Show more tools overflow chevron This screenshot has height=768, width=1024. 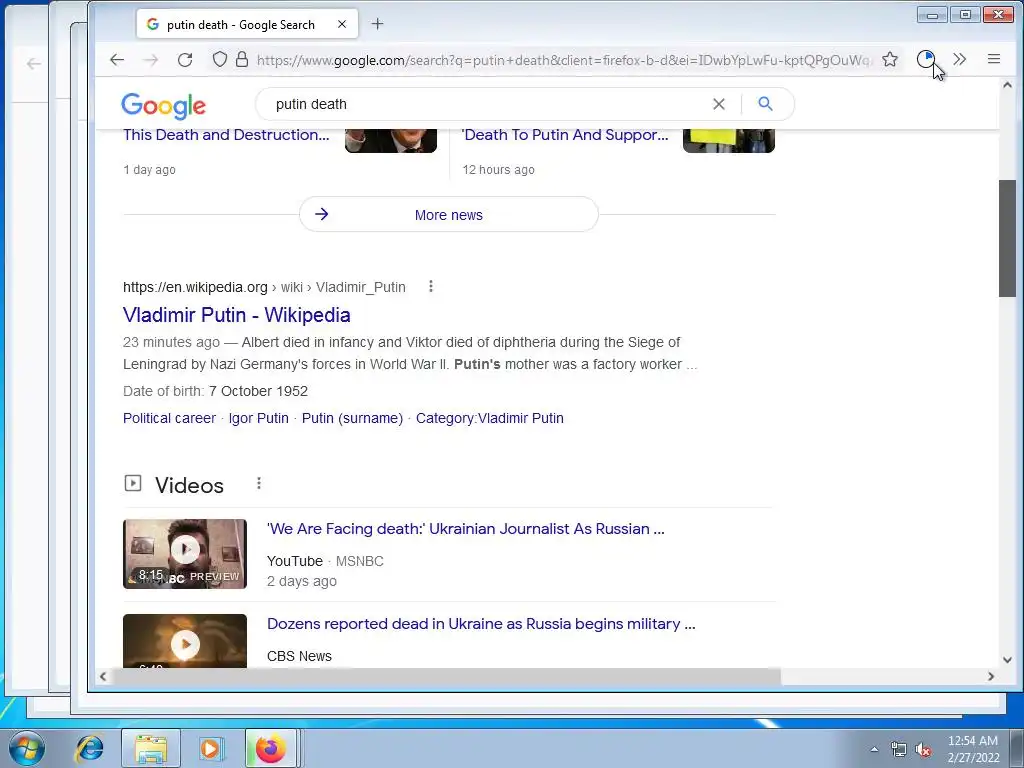coord(959,59)
